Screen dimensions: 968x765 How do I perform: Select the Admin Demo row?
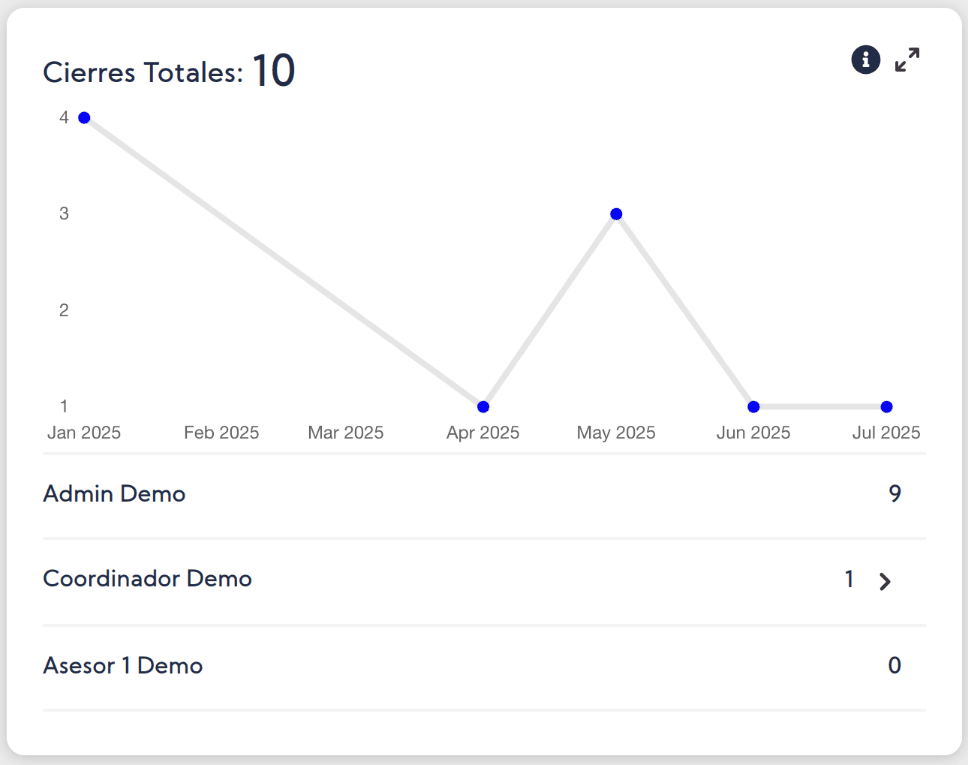click(114, 494)
